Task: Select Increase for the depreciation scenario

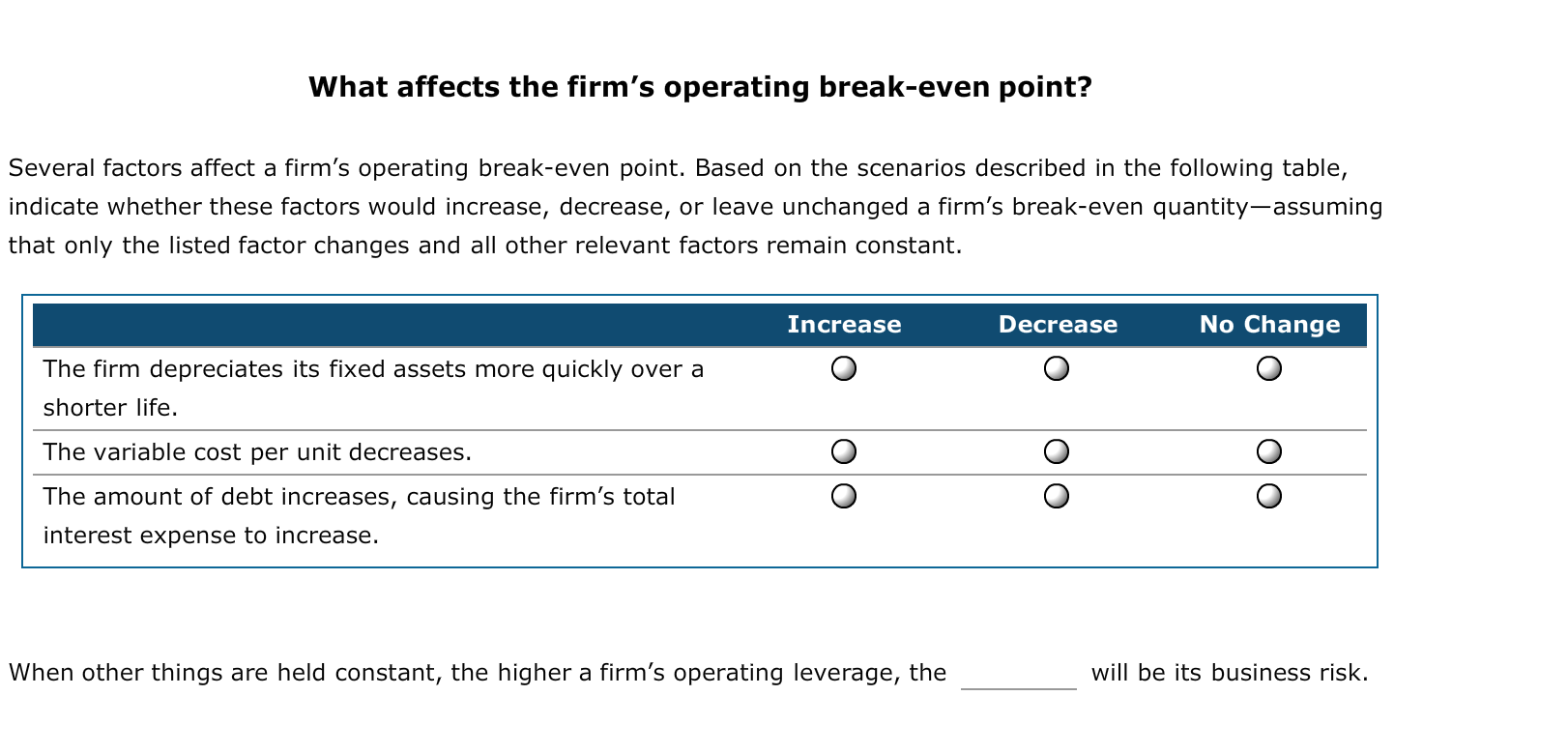Action: coord(844,368)
